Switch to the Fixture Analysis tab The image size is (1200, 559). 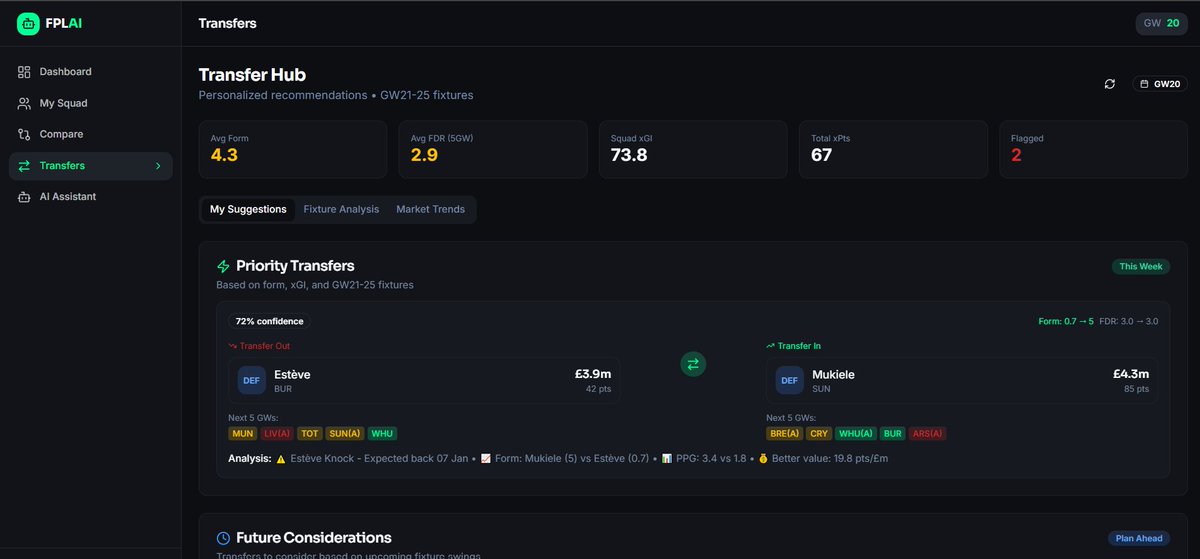[x=341, y=209]
